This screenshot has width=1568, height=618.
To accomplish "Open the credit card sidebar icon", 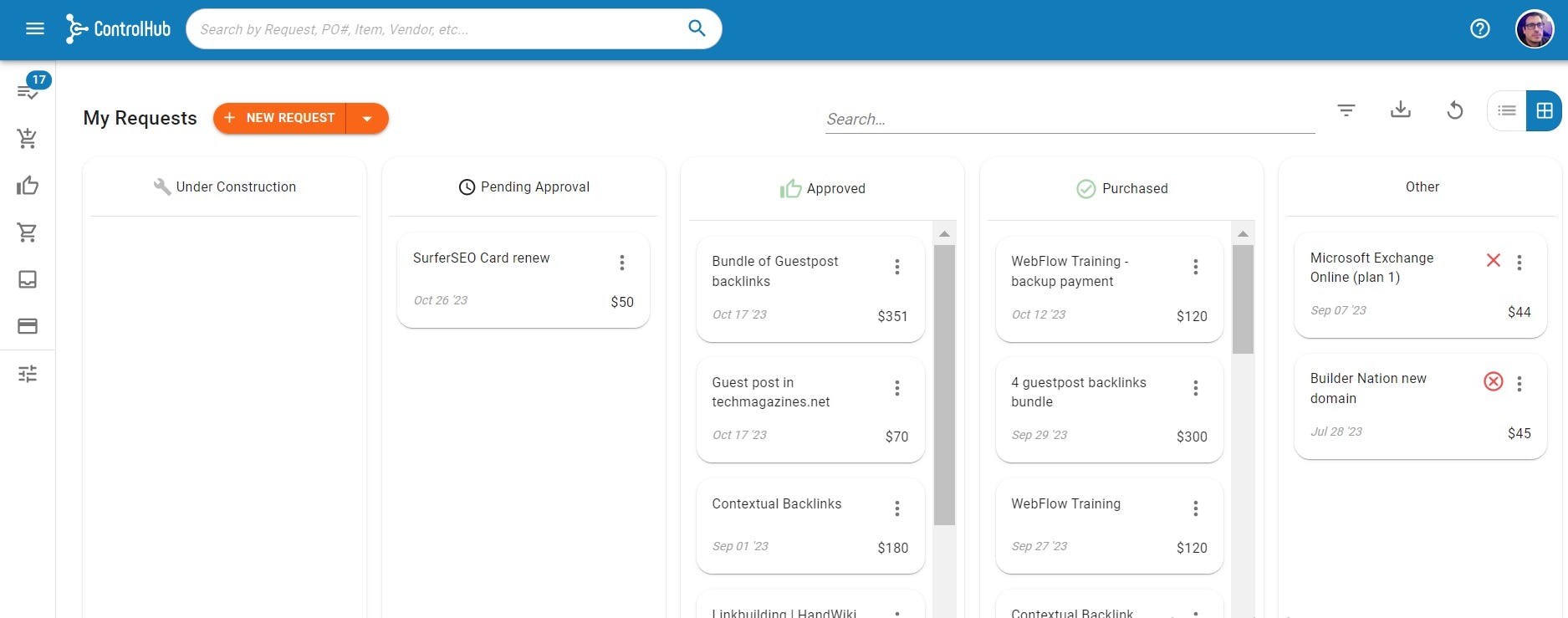I will (28, 326).
